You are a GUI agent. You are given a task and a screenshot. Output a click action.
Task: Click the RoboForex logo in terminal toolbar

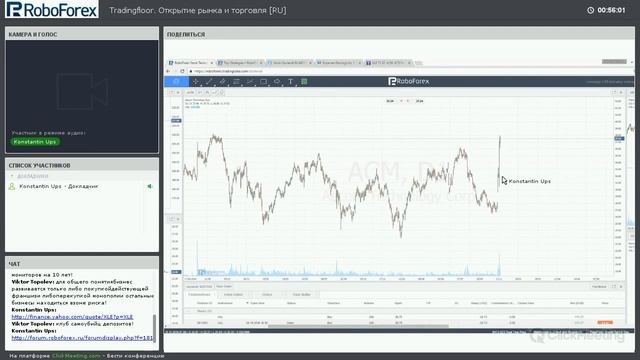pyautogui.click(x=409, y=81)
